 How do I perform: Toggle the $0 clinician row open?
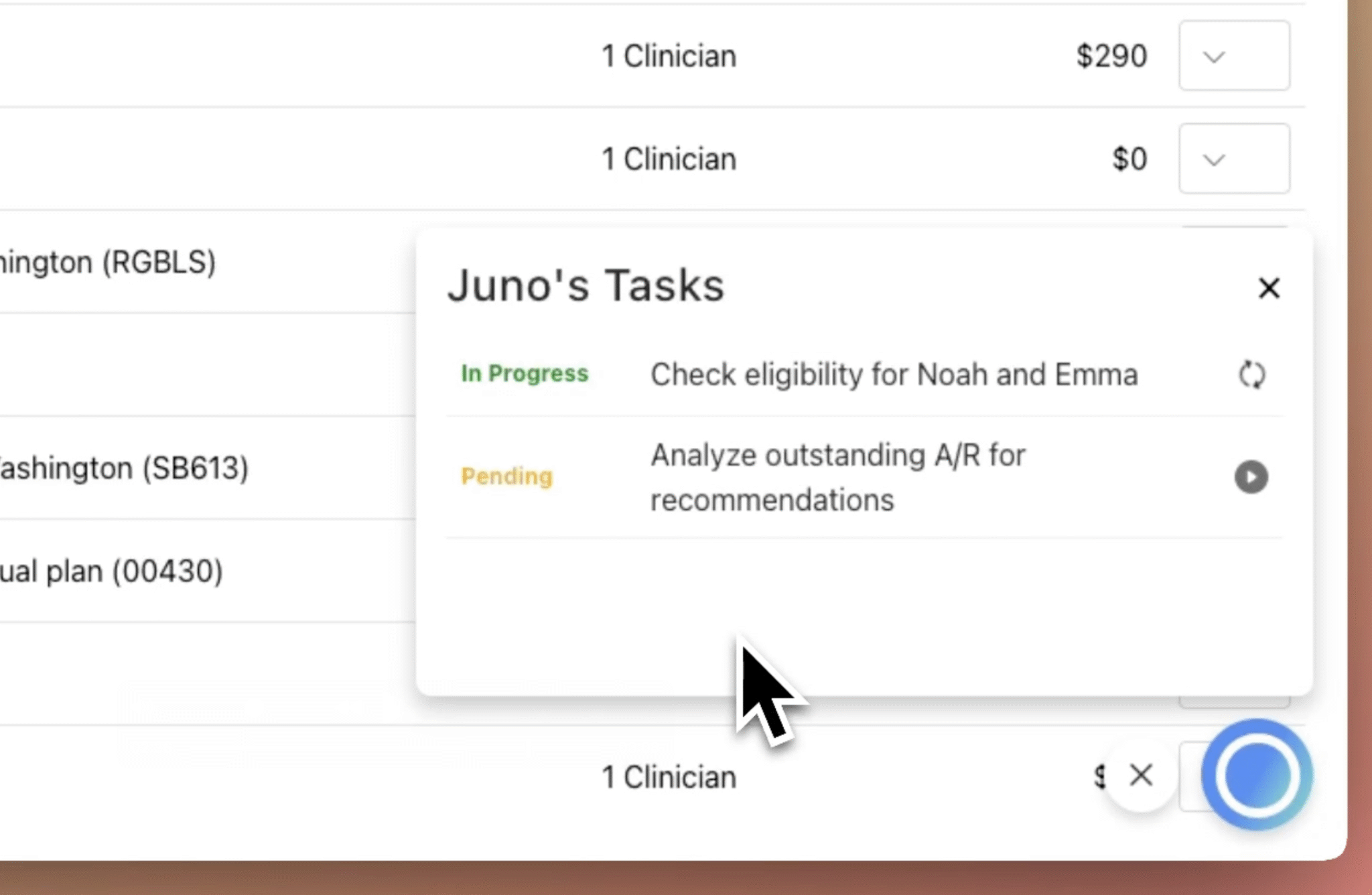tap(1235, 159)
